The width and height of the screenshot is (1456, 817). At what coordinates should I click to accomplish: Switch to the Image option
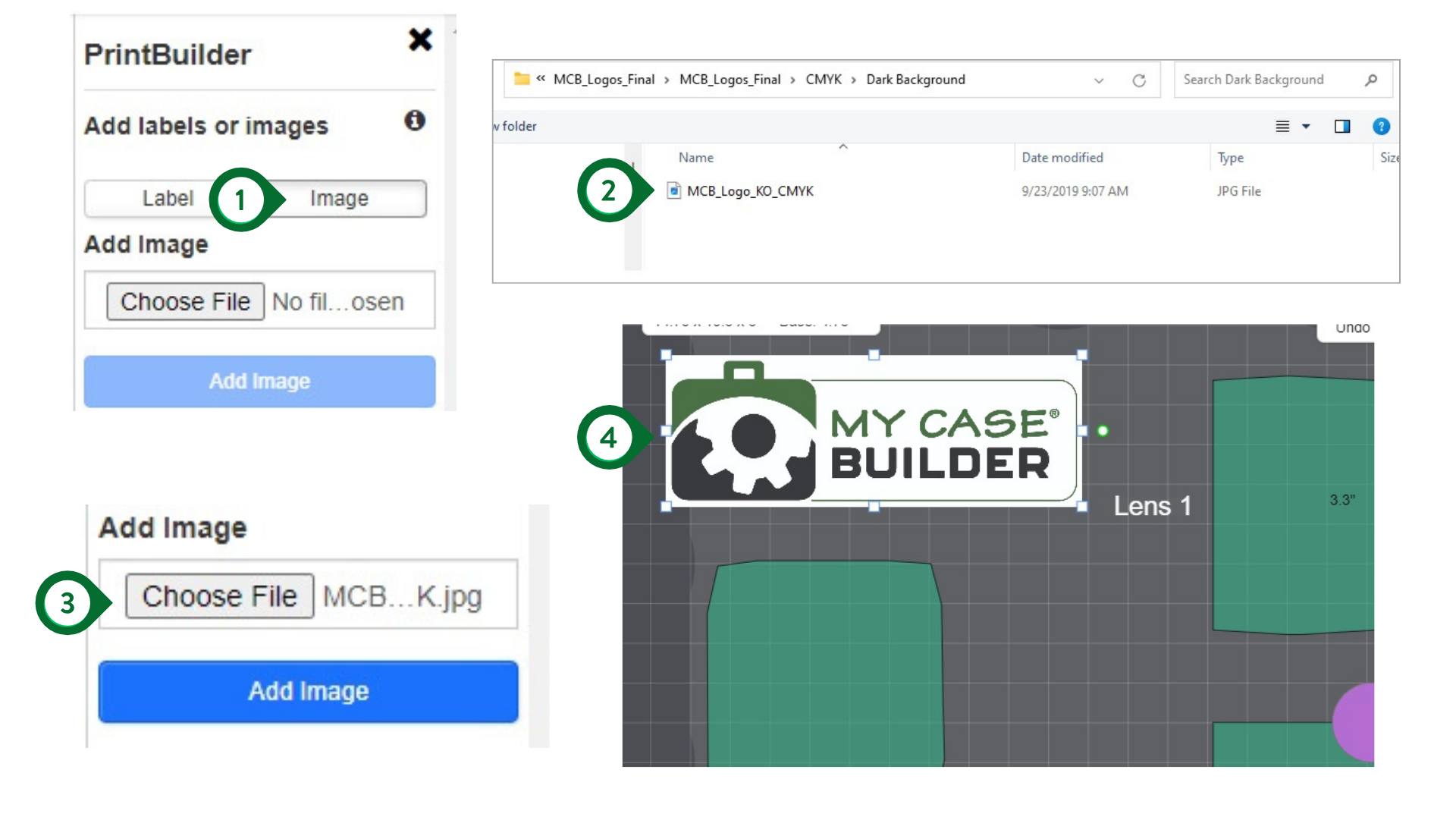339,199
